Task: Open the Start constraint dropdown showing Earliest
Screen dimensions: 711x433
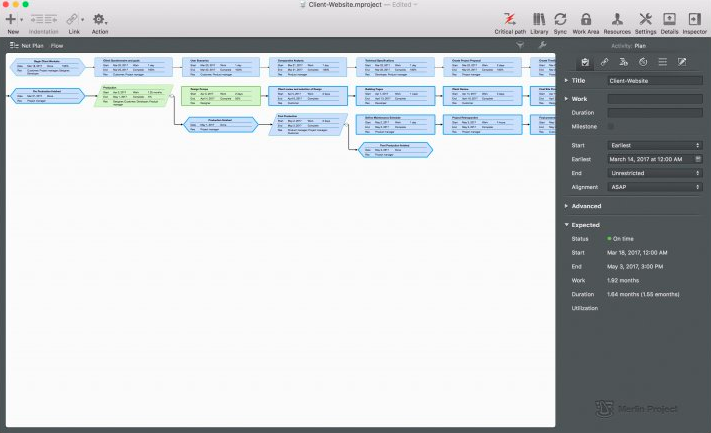Action: click(x=655, y=146)
